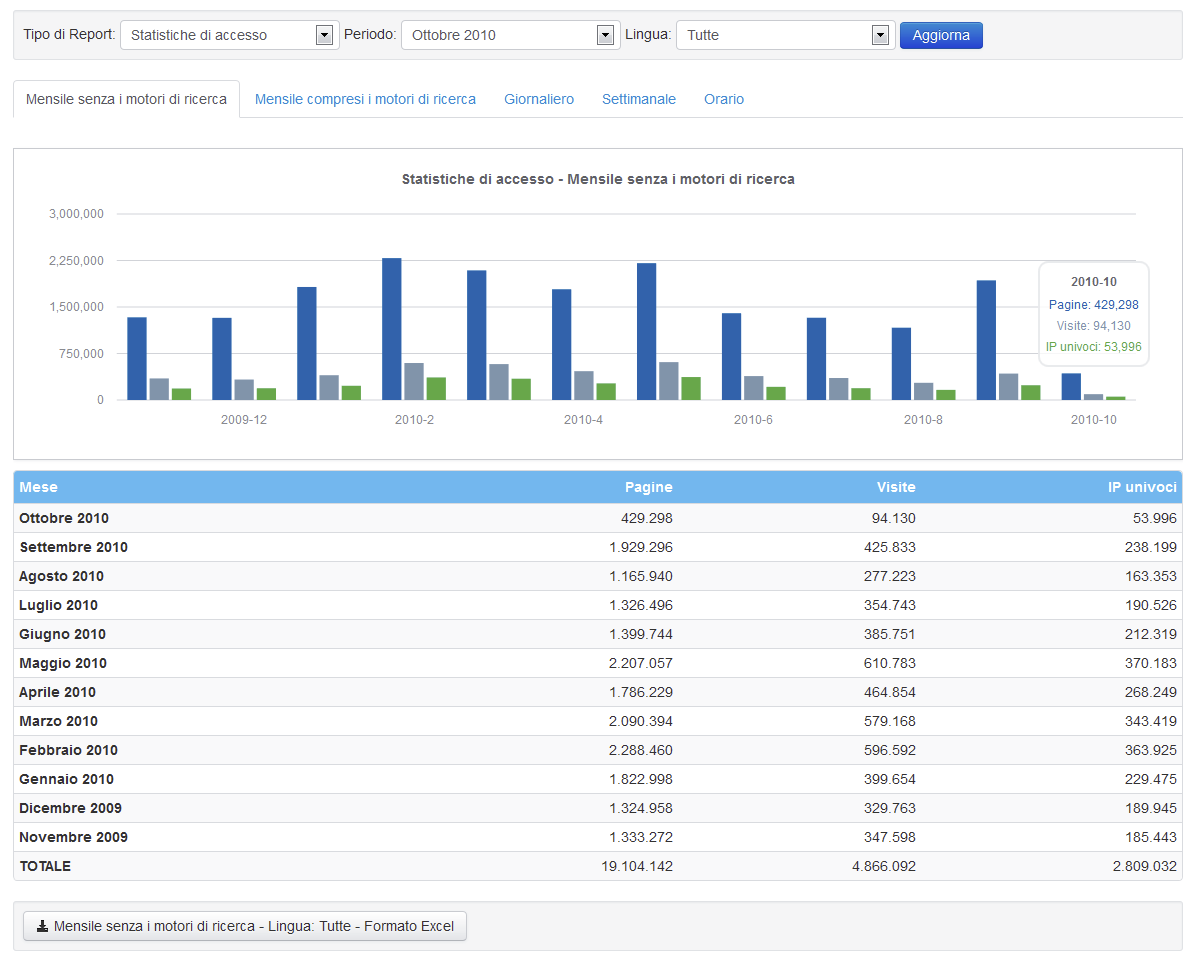The width and height of the screenshot is (1191, 955).
Task: Select the Giugno 2010 row label
Action: click(x=62, y=634)
